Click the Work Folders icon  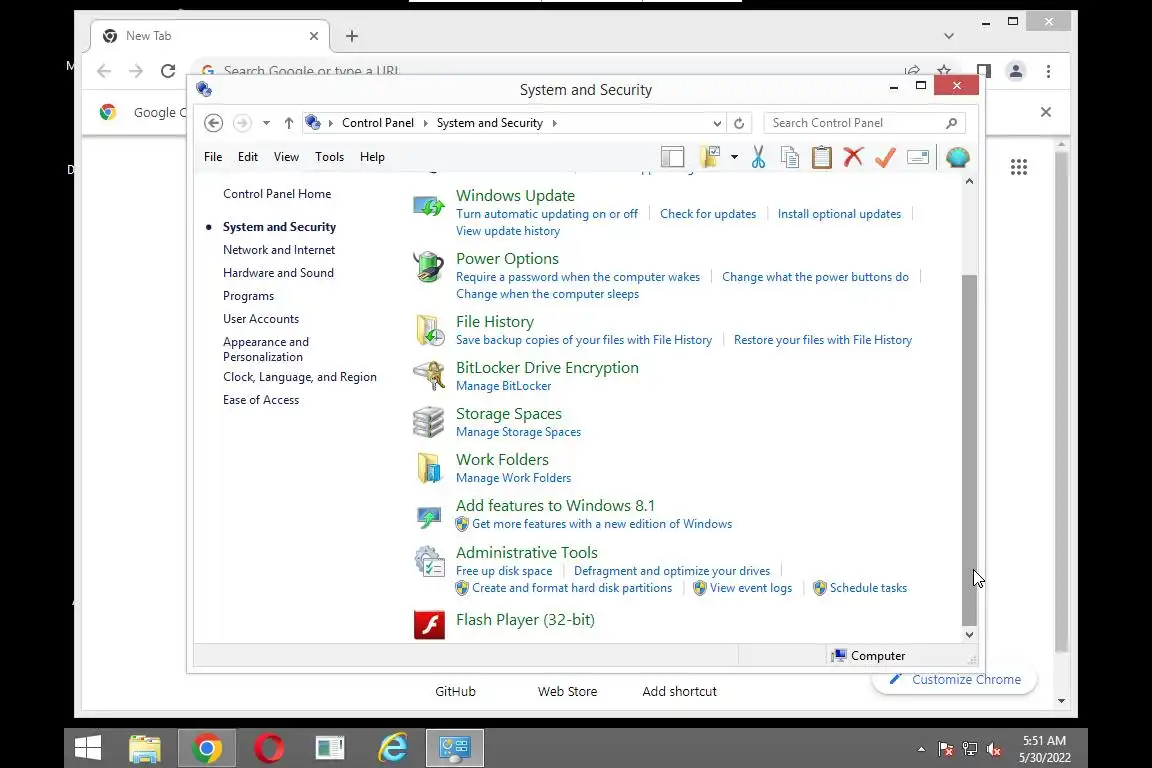pyautogui.click(x=429, y=468)
